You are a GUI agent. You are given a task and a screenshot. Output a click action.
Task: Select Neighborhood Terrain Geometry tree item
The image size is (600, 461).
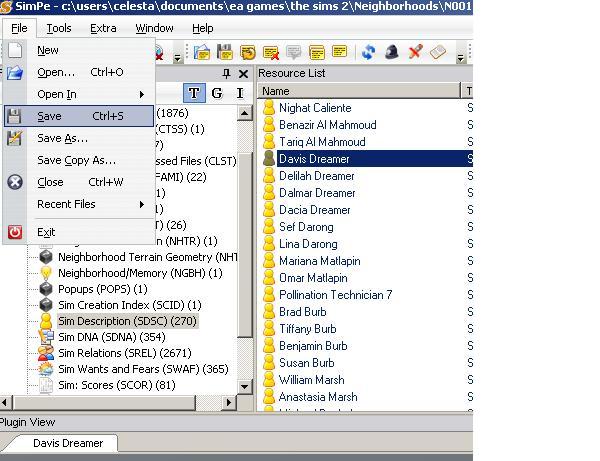click(x=147, y=257)
